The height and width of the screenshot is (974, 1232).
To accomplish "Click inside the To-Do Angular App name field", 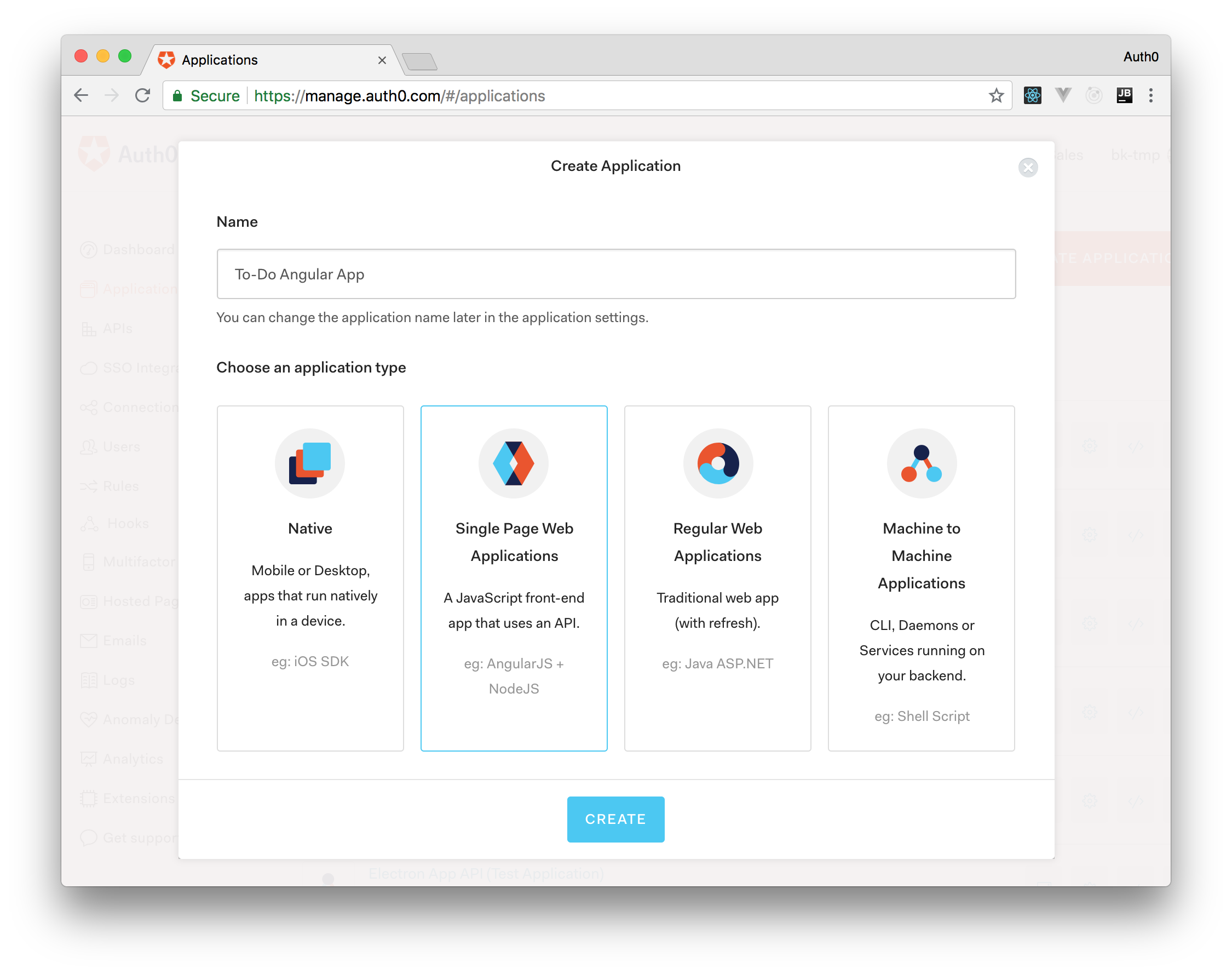I will pyautogui.click(x=615, y=274).
